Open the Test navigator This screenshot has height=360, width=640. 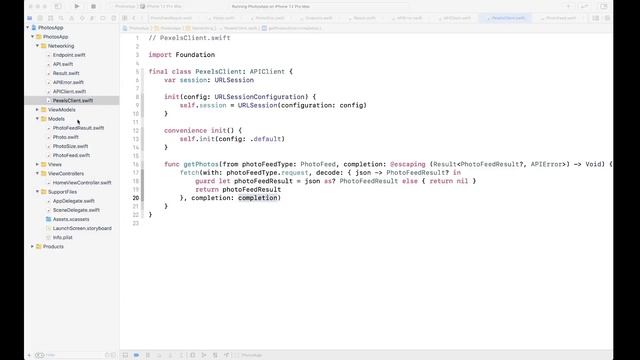82,18
